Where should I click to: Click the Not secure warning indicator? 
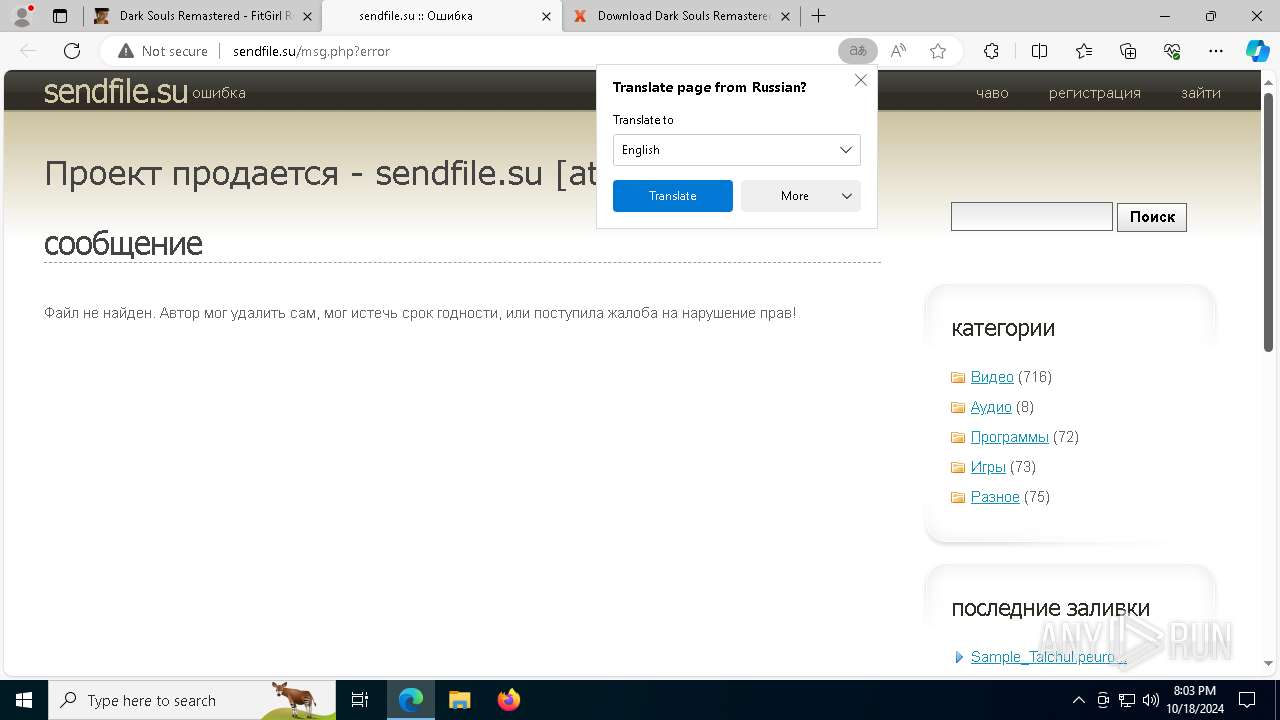tap(163, 51)
